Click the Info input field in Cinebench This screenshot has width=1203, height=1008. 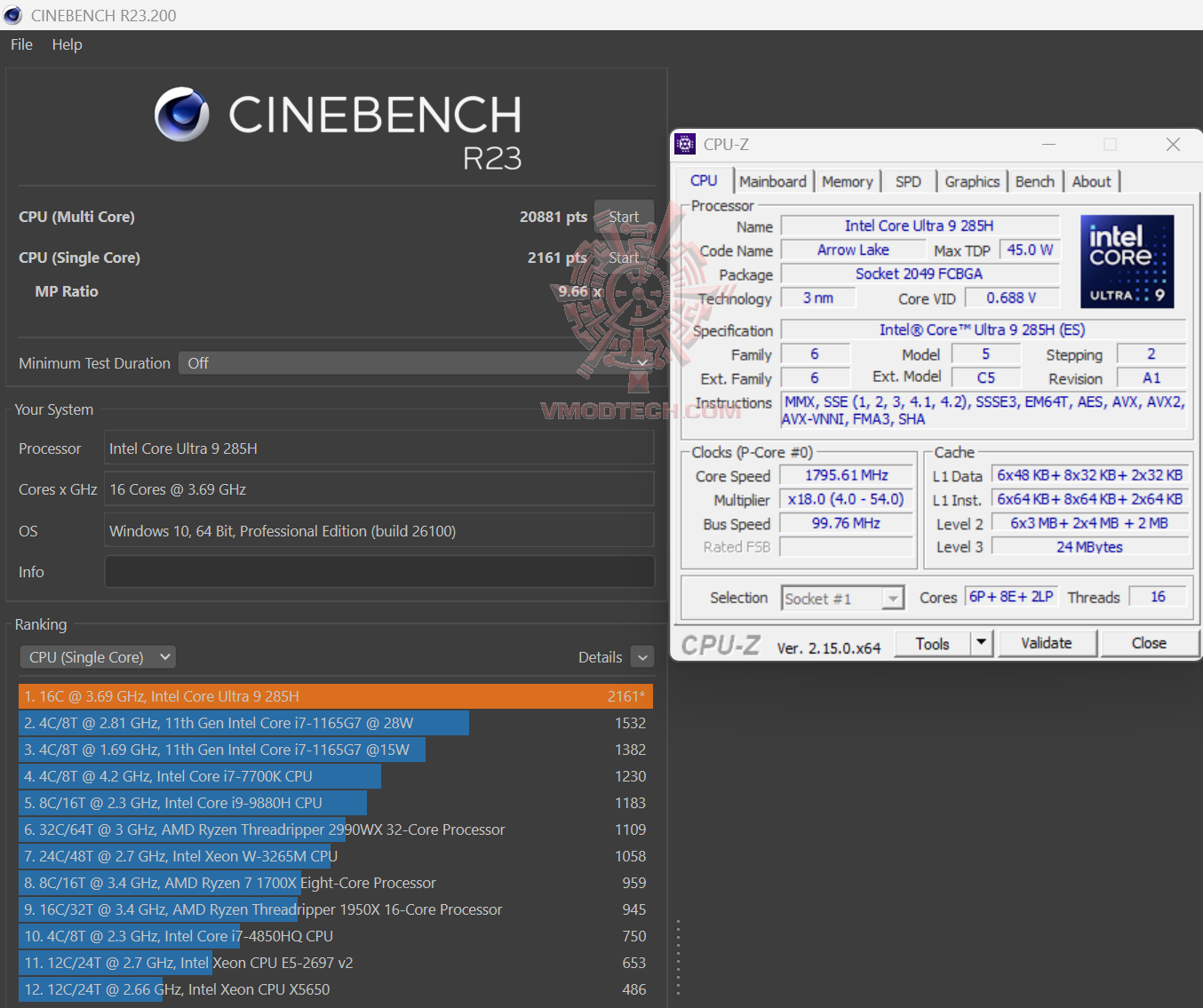[379, 572]
